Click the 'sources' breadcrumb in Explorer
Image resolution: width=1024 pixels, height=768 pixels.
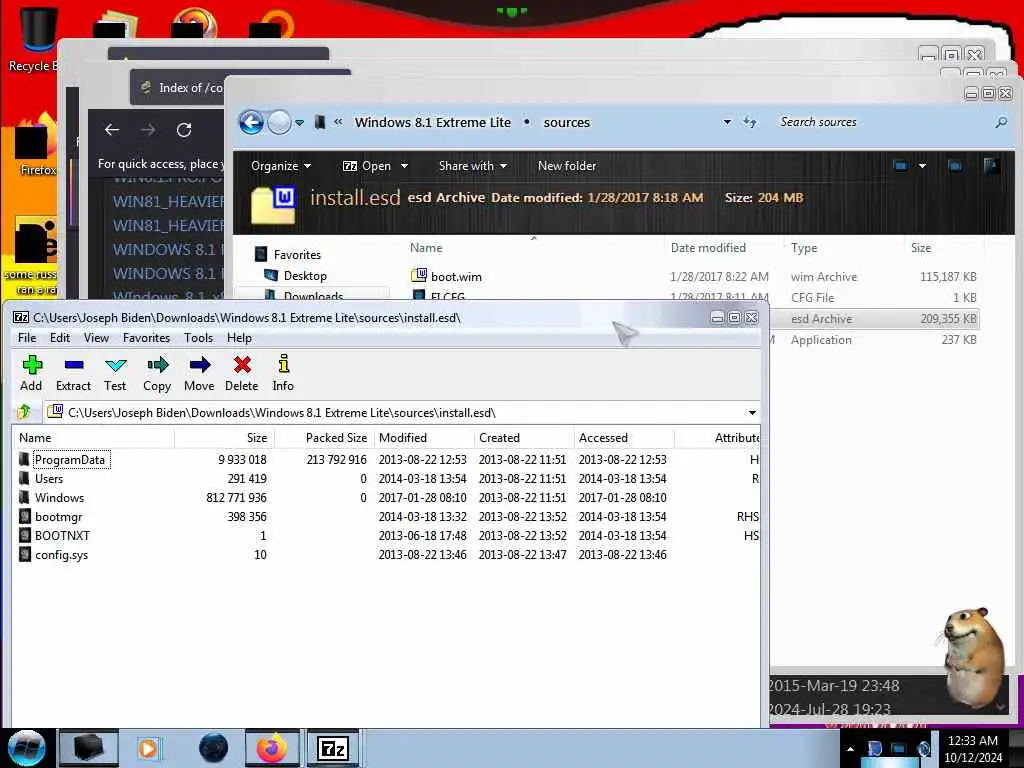point(566,122)
